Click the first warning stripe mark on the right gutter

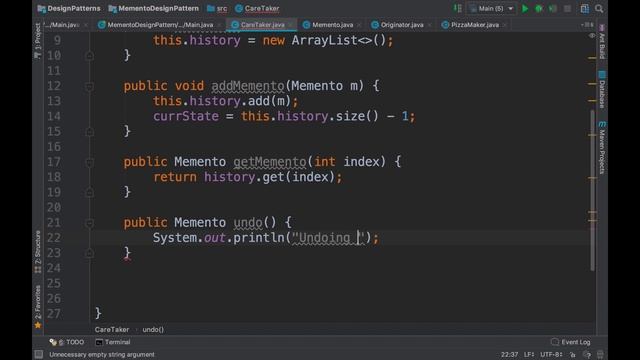click(592, 58)
